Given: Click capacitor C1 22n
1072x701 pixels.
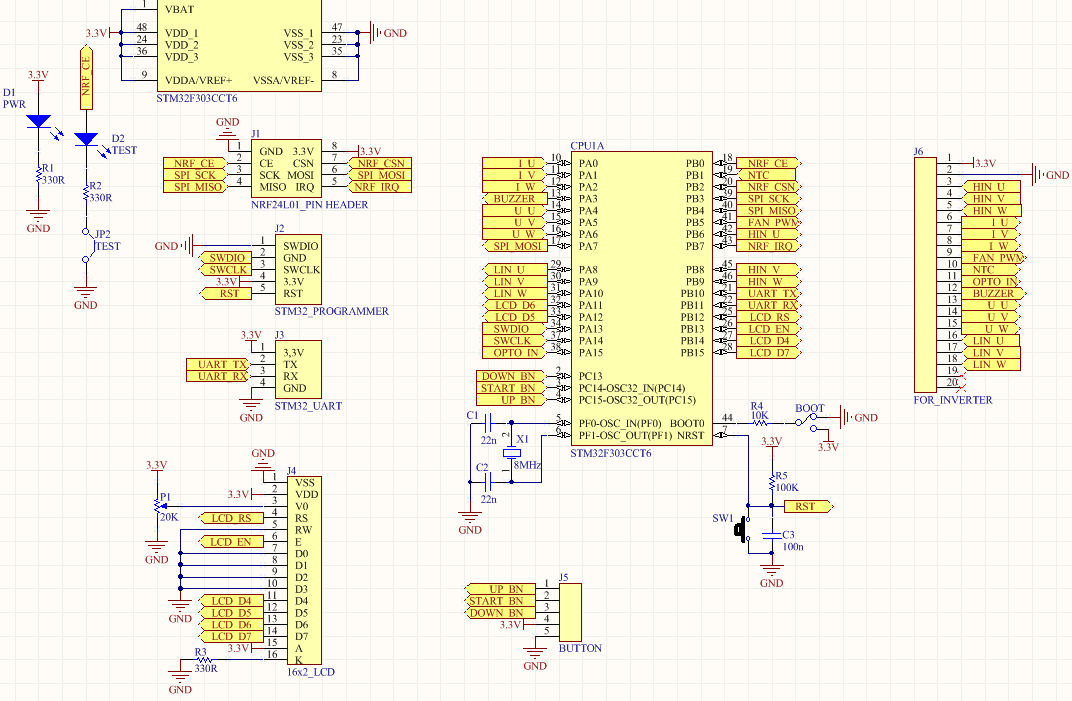Looking at the screenshot, I should 488,423.
